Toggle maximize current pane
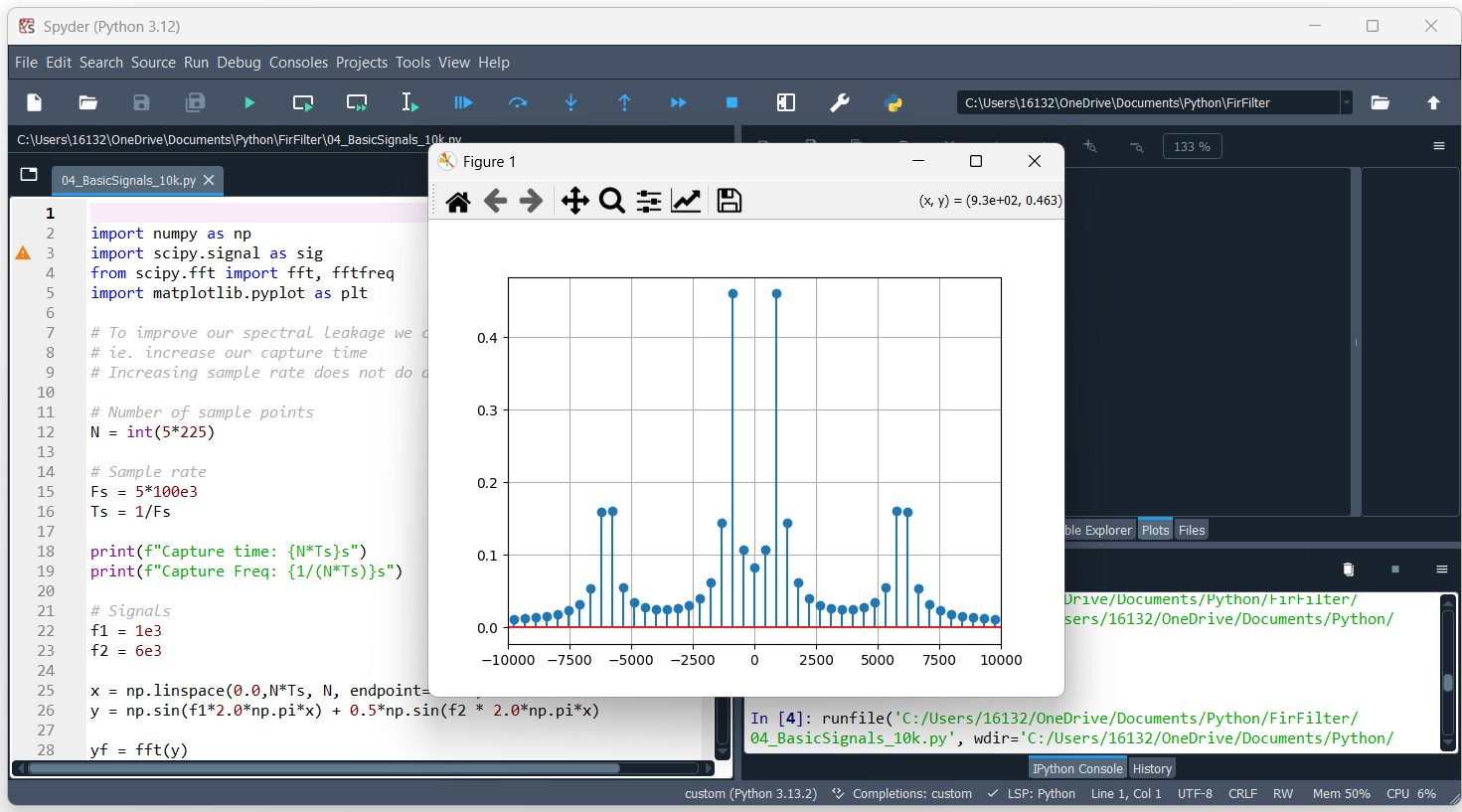This screenshot has width=1462, height=812. [x=786, y=102]
